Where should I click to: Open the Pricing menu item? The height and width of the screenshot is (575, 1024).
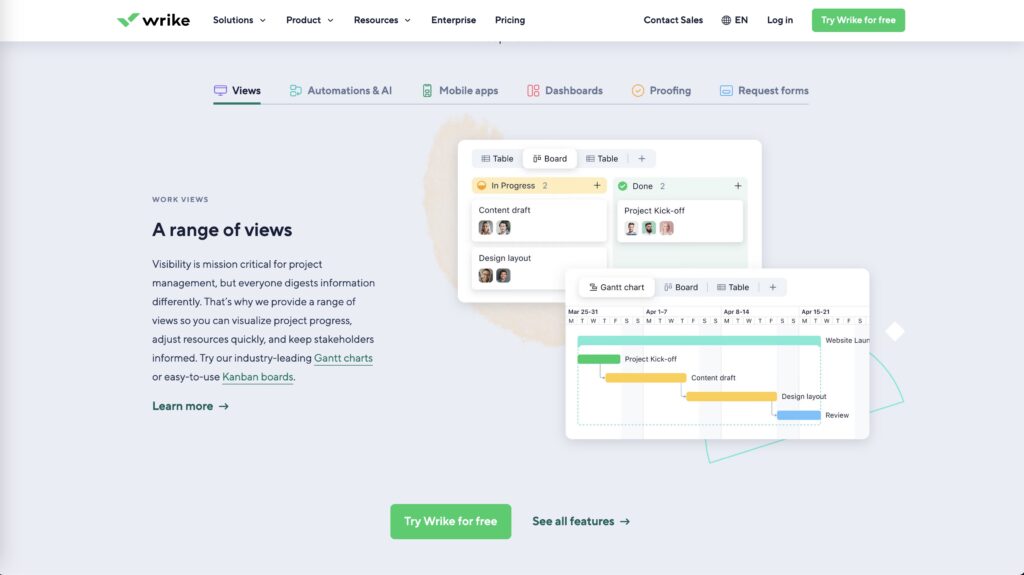point(509,20)
